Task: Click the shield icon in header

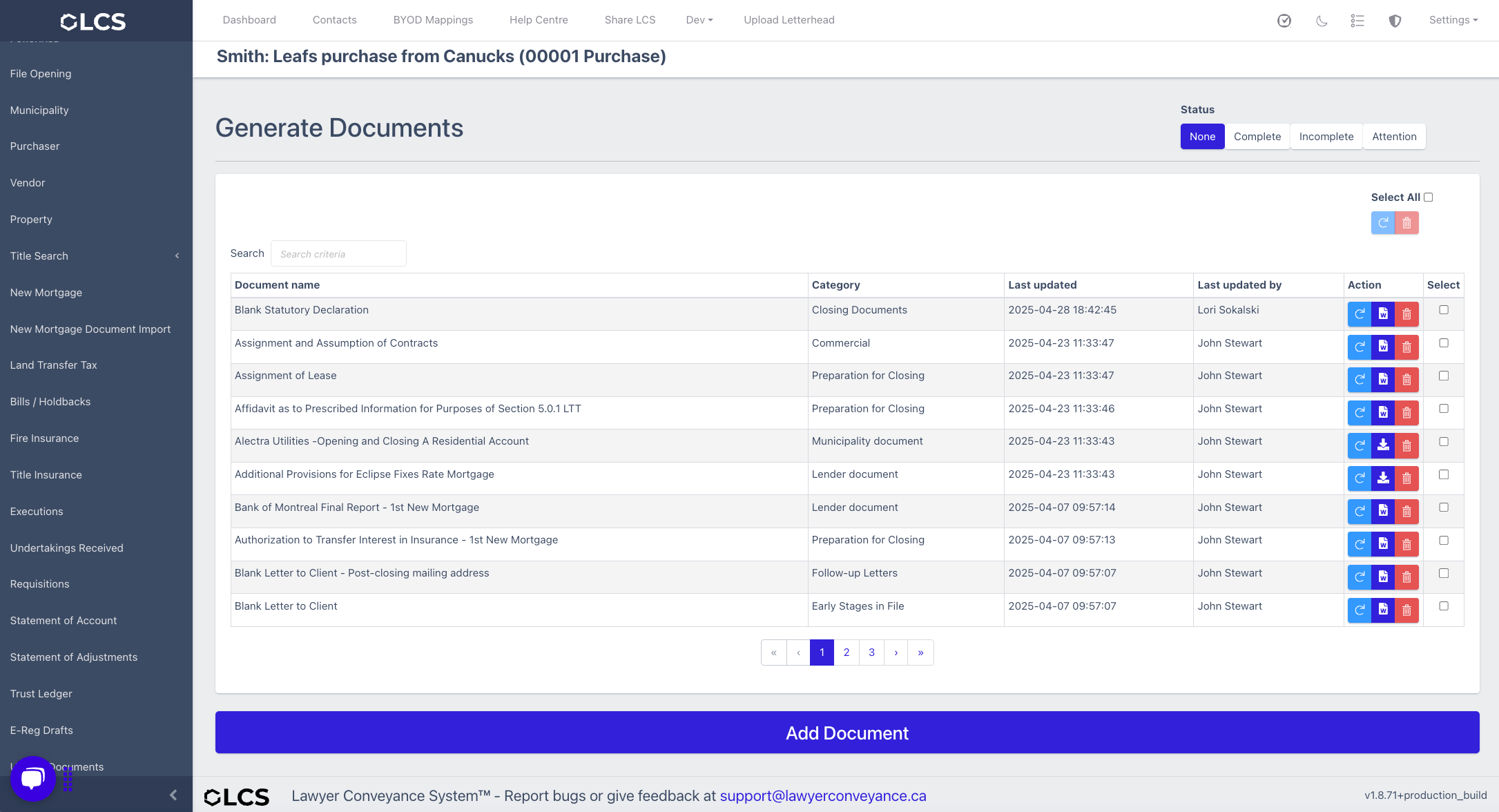Action: pos(1395,21)
